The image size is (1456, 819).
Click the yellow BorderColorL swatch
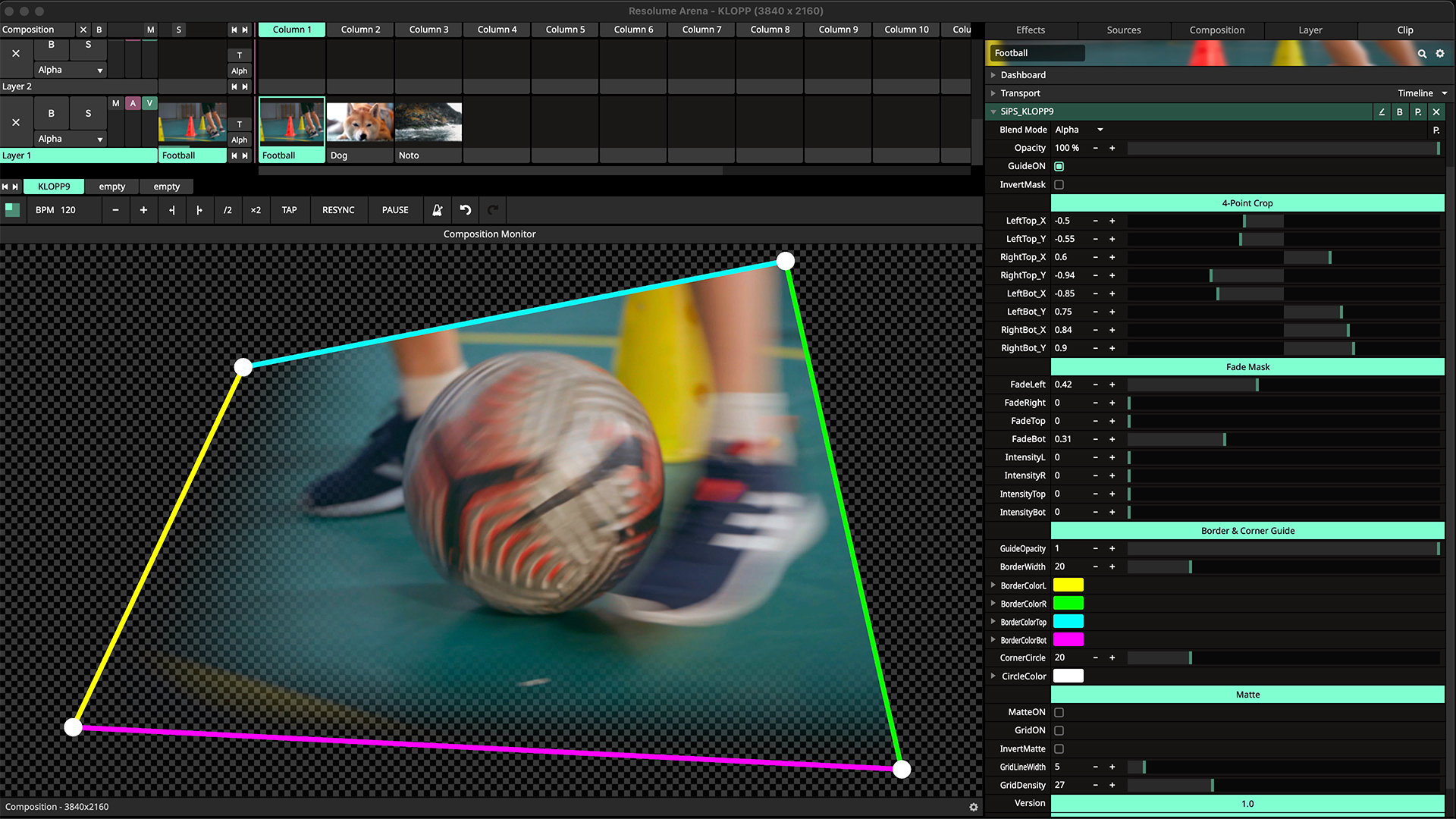click(1068, 585)
